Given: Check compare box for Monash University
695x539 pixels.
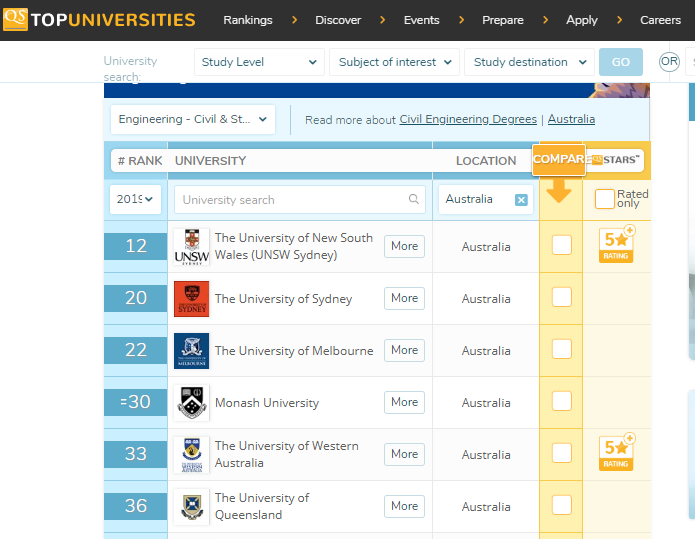Looking at the screenshot, I should coord(562,401).
